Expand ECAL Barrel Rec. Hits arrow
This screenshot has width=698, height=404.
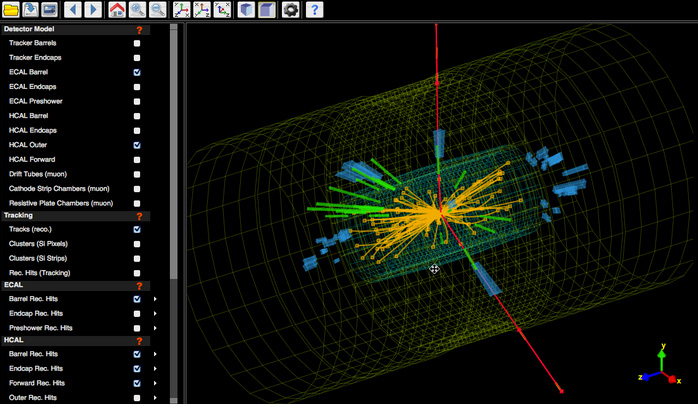[x=155, y=299]
